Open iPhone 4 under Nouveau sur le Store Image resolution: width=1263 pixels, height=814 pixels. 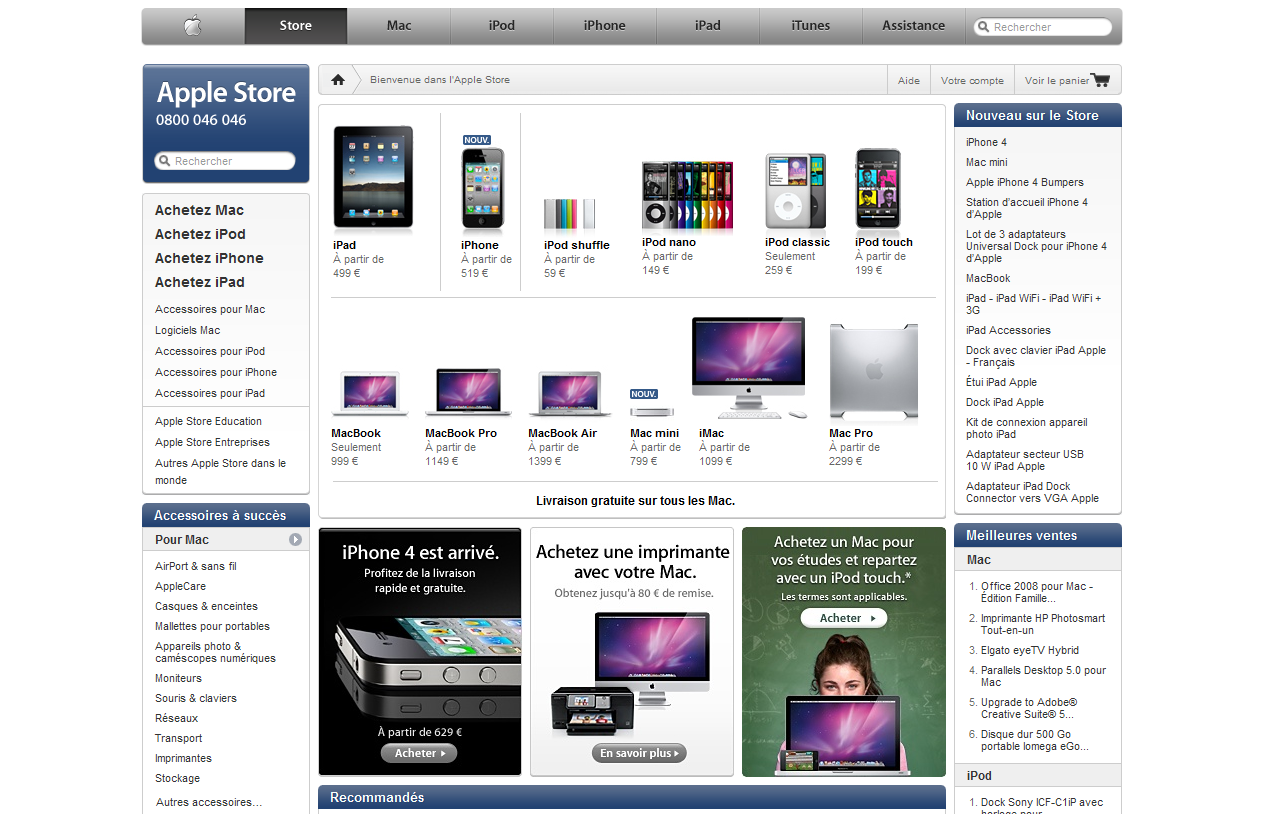986,142
